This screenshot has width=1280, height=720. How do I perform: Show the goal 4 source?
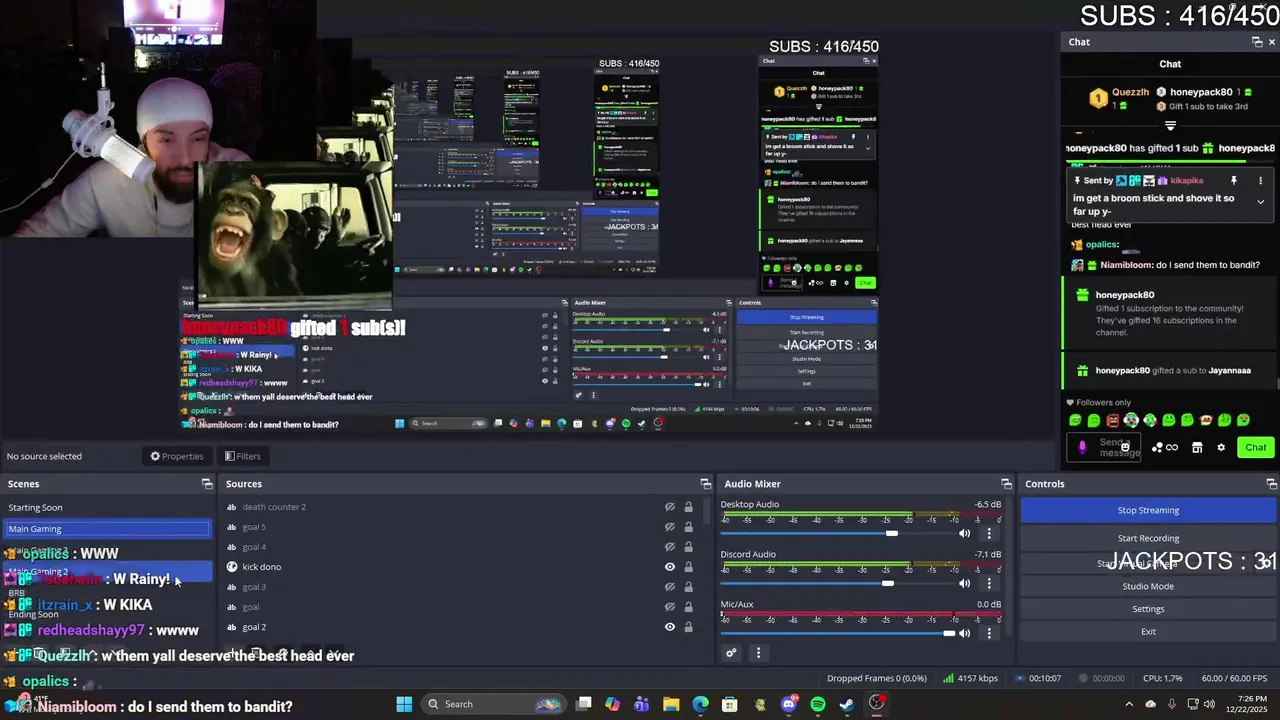tap(670, 547)
